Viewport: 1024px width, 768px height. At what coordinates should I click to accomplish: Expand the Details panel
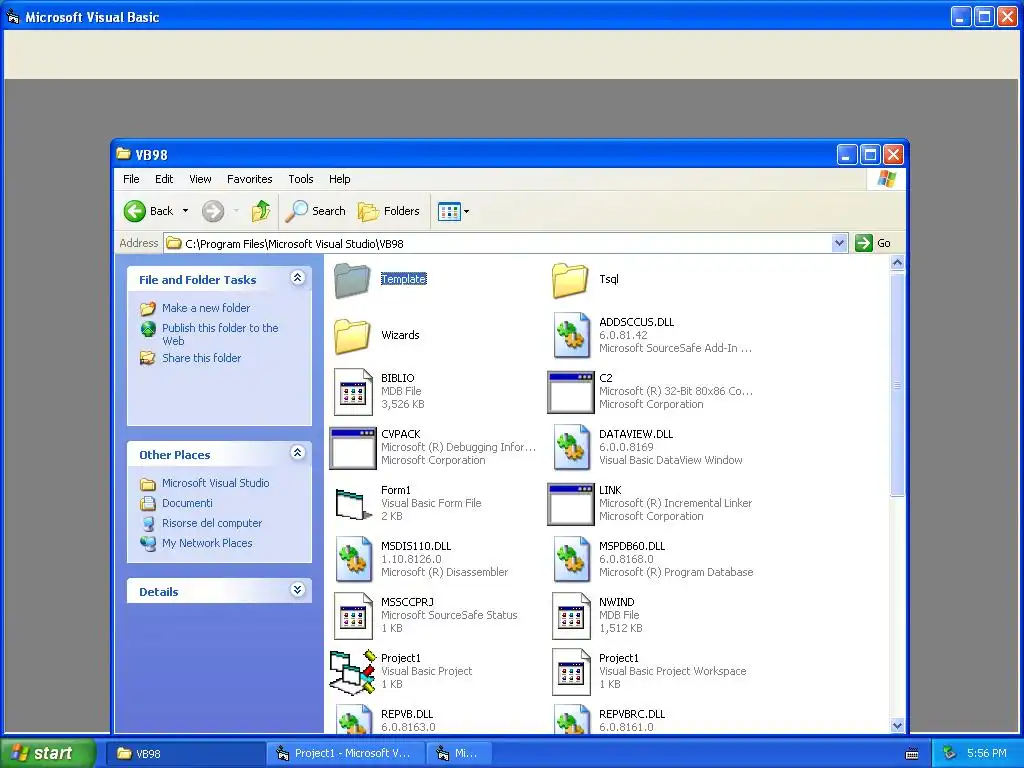(x=297, y=590)
